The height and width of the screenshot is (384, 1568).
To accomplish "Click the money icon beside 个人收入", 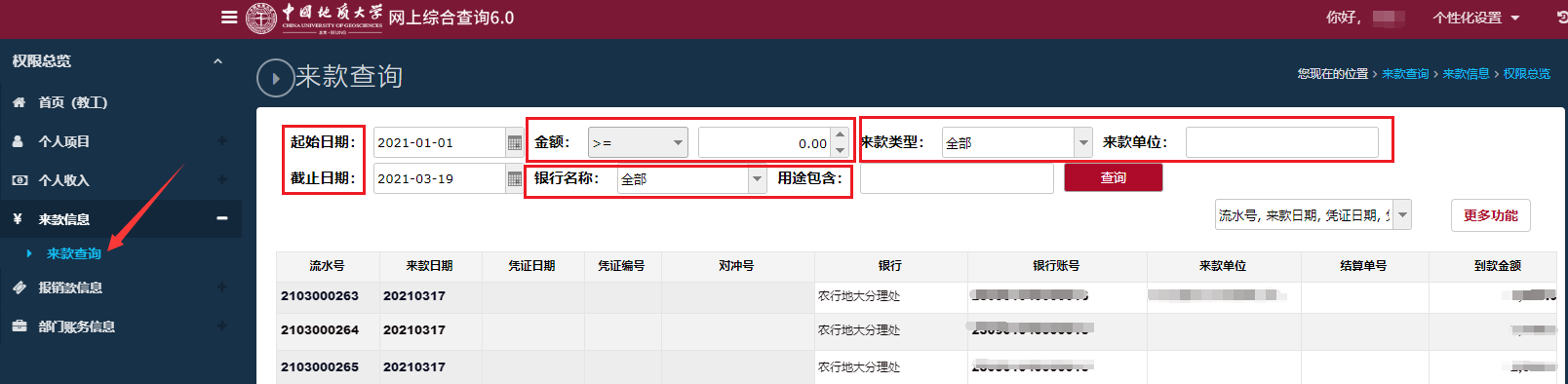I will pos(19,180).
